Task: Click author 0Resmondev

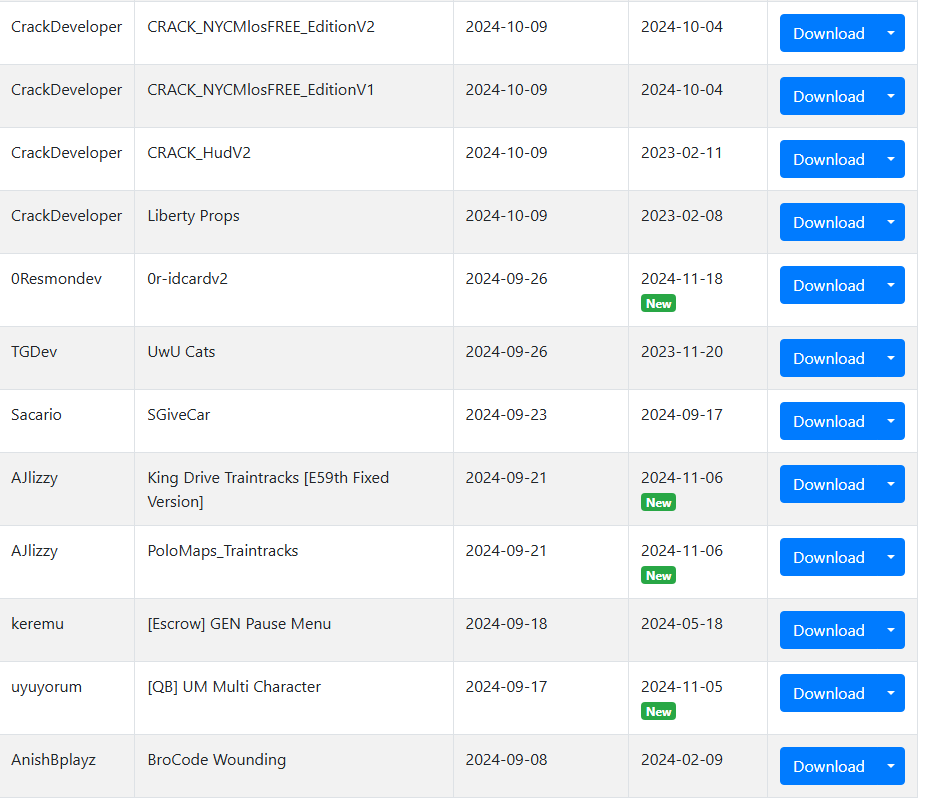Action: click(56, 279)
